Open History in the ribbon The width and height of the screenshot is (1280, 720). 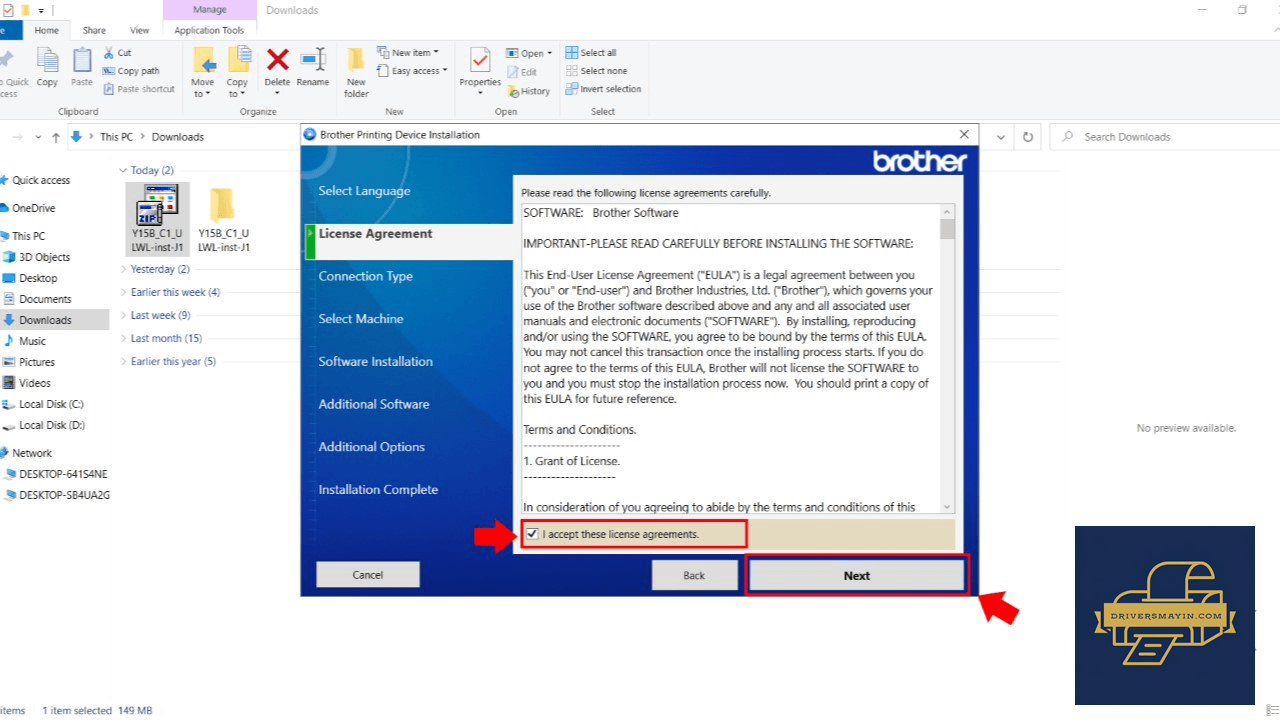[x=528, y=91]
